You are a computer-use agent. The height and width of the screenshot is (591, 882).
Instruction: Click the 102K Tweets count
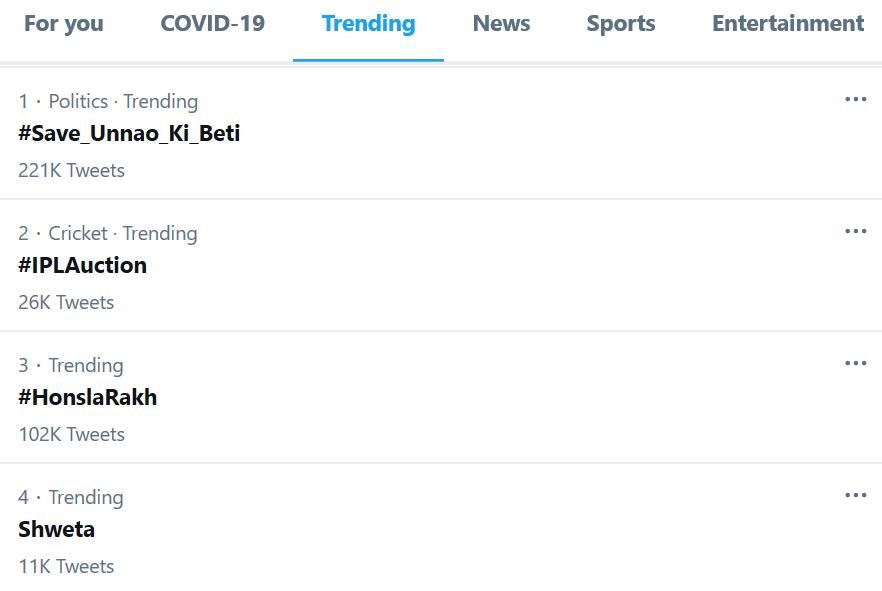[71, 435]
